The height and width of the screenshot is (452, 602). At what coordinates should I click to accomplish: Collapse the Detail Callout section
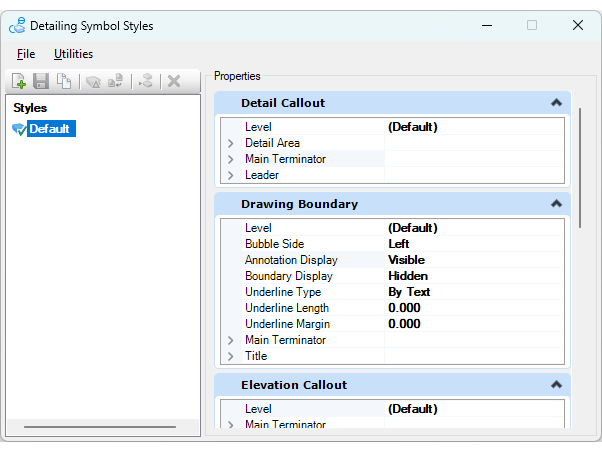point(556,103)
